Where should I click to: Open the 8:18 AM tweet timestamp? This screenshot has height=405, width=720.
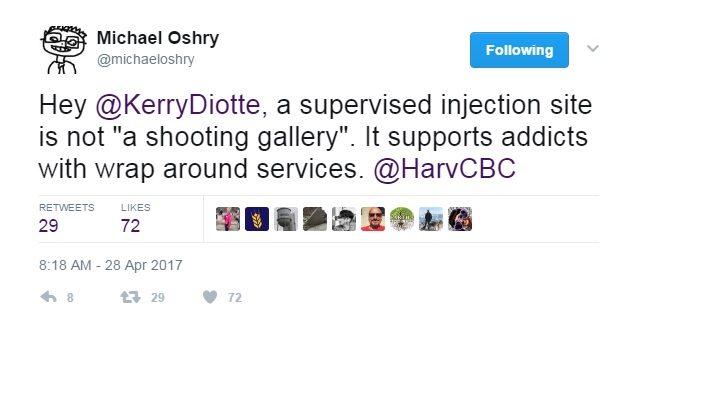click(x=110, y=265)
